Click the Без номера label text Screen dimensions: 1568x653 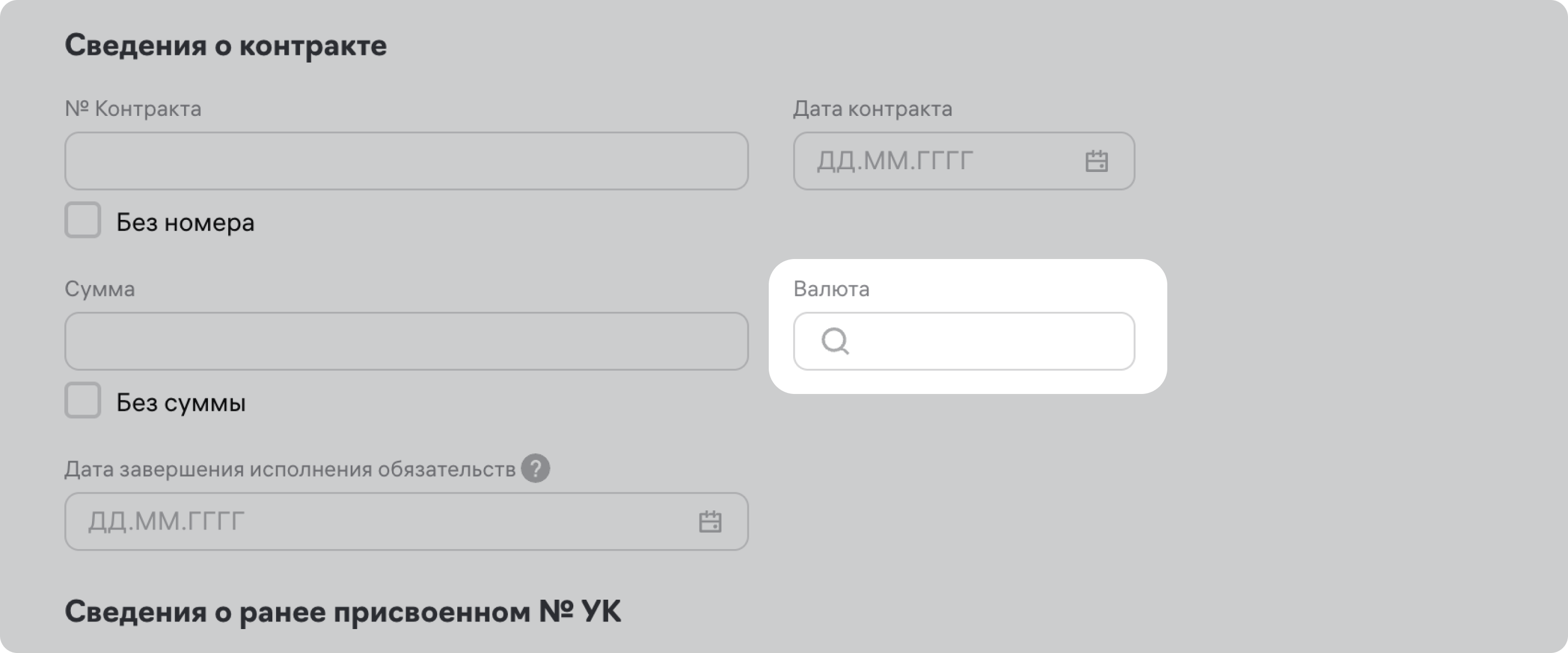coord(185,222)
